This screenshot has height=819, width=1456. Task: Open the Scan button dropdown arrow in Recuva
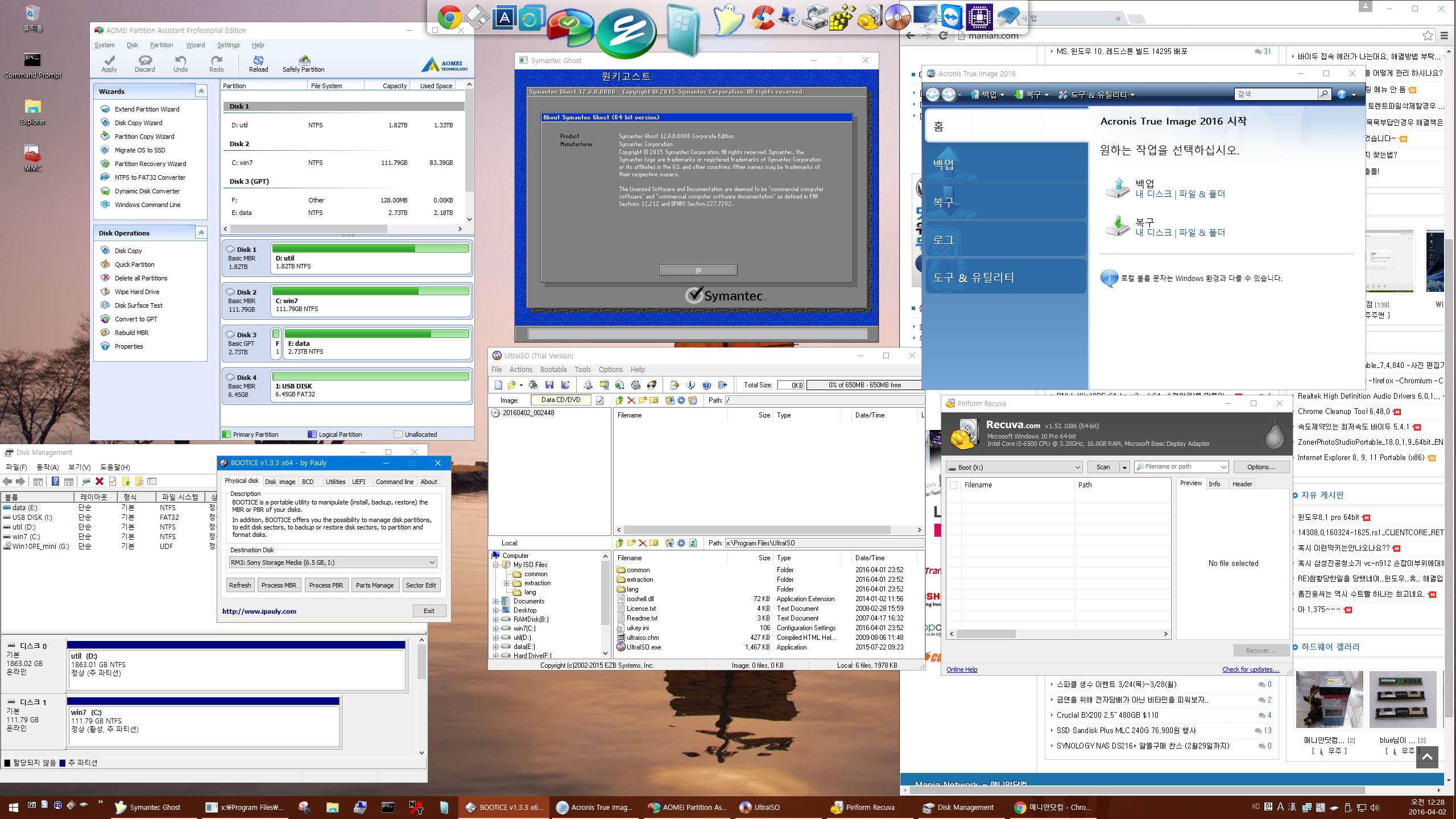(x=1124, y=468)
